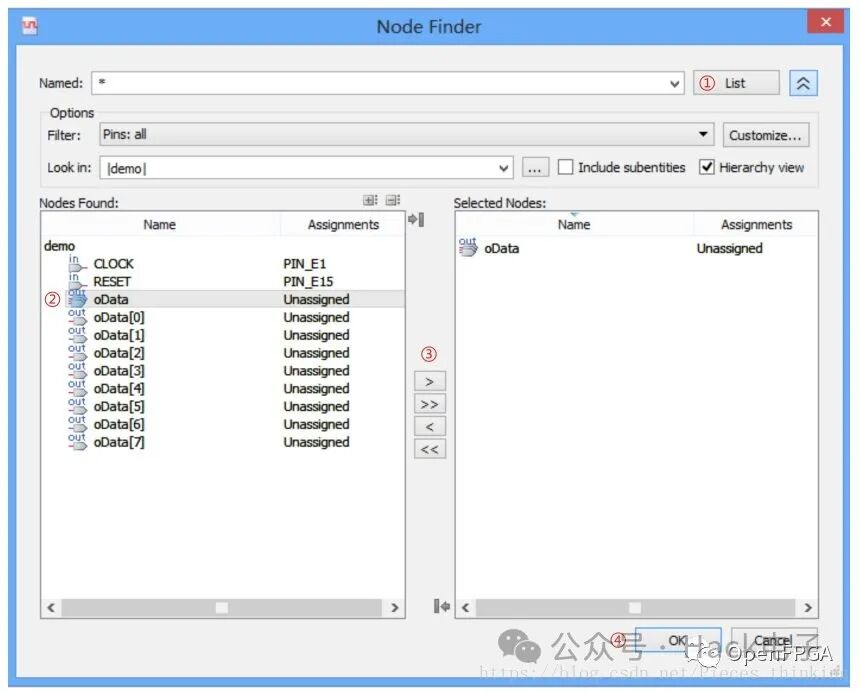This screenshot has width=860, height=693.
Task: Click the Nodes Found horizontal scrollbar
Action: [x=222, y=607]
